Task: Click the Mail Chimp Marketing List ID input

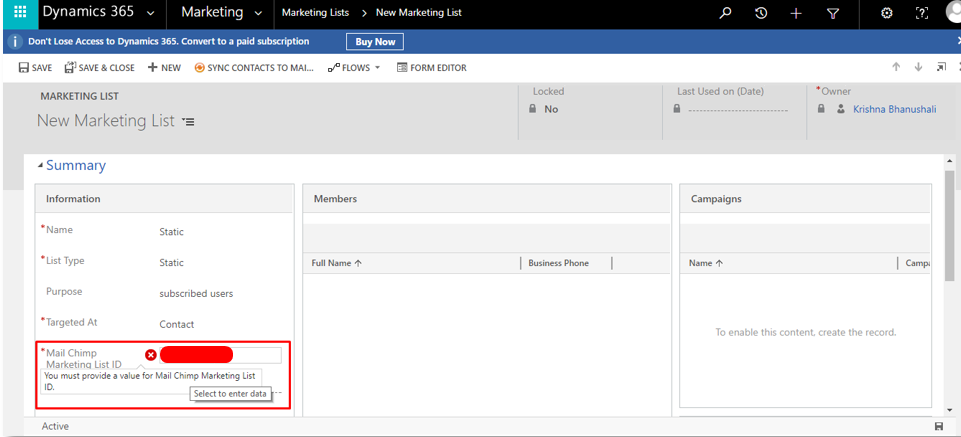Action: click(x=220, y=355)
